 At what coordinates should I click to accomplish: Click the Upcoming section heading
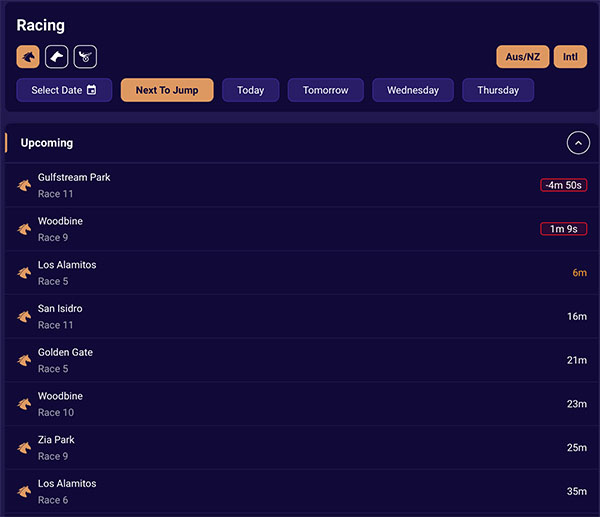click(x=47, y=143)
